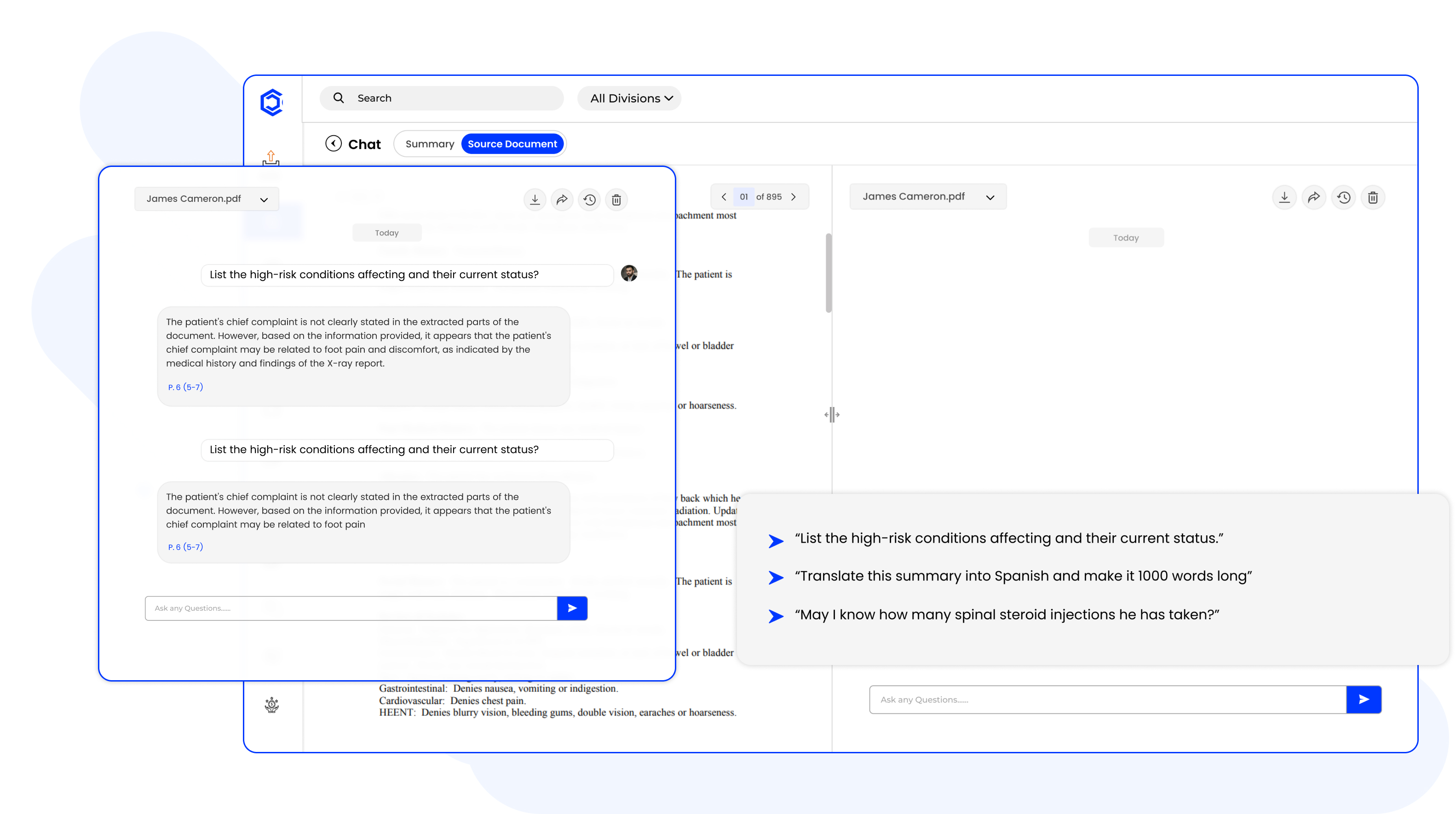The height and width of the screenshot is (814, 1456).
Task: Click the hexagon app logo
Action: pyautogui.click(x=271, y=102)
